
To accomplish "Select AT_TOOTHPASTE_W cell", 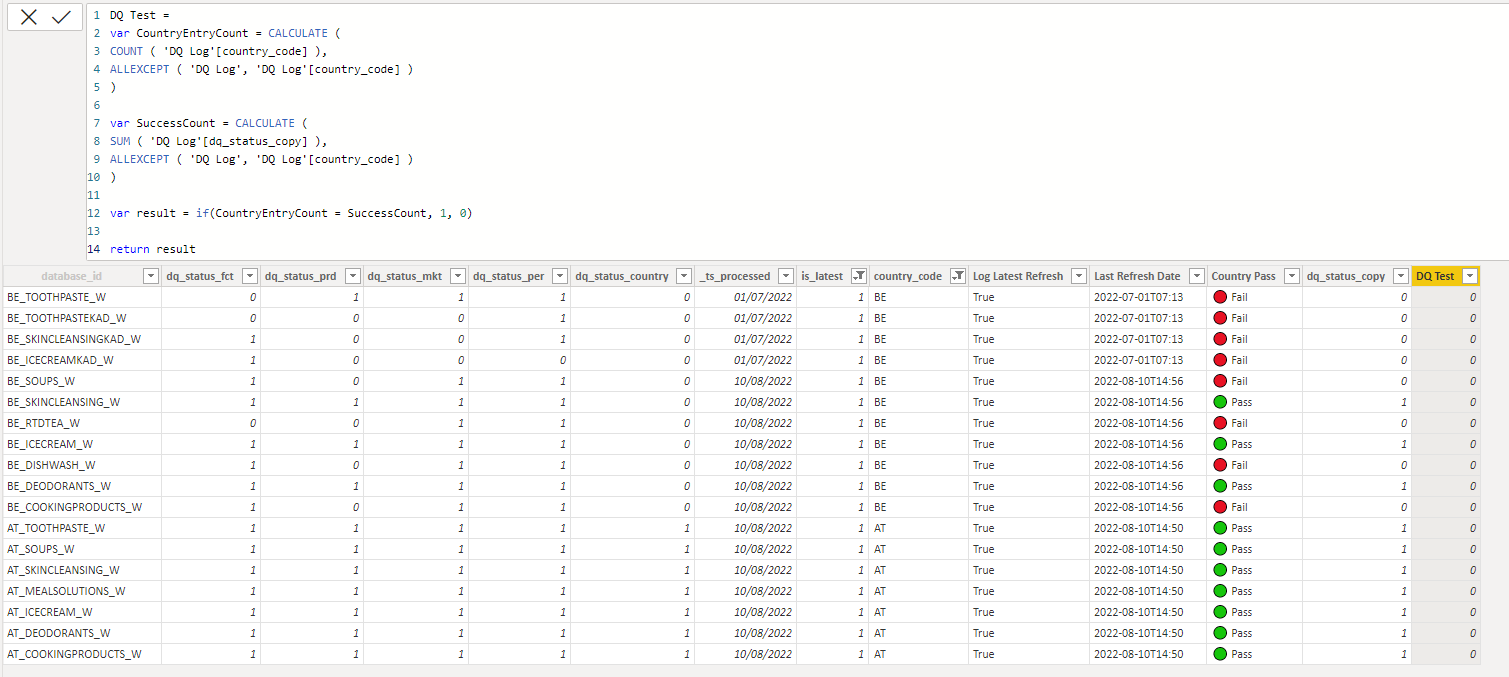I will point(81,528).
